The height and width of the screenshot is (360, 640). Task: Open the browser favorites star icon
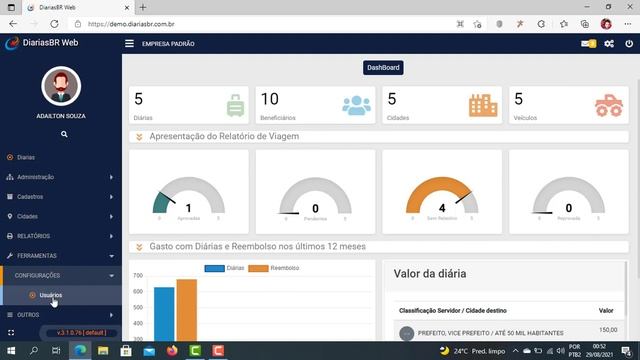click(x=564, y=24)
